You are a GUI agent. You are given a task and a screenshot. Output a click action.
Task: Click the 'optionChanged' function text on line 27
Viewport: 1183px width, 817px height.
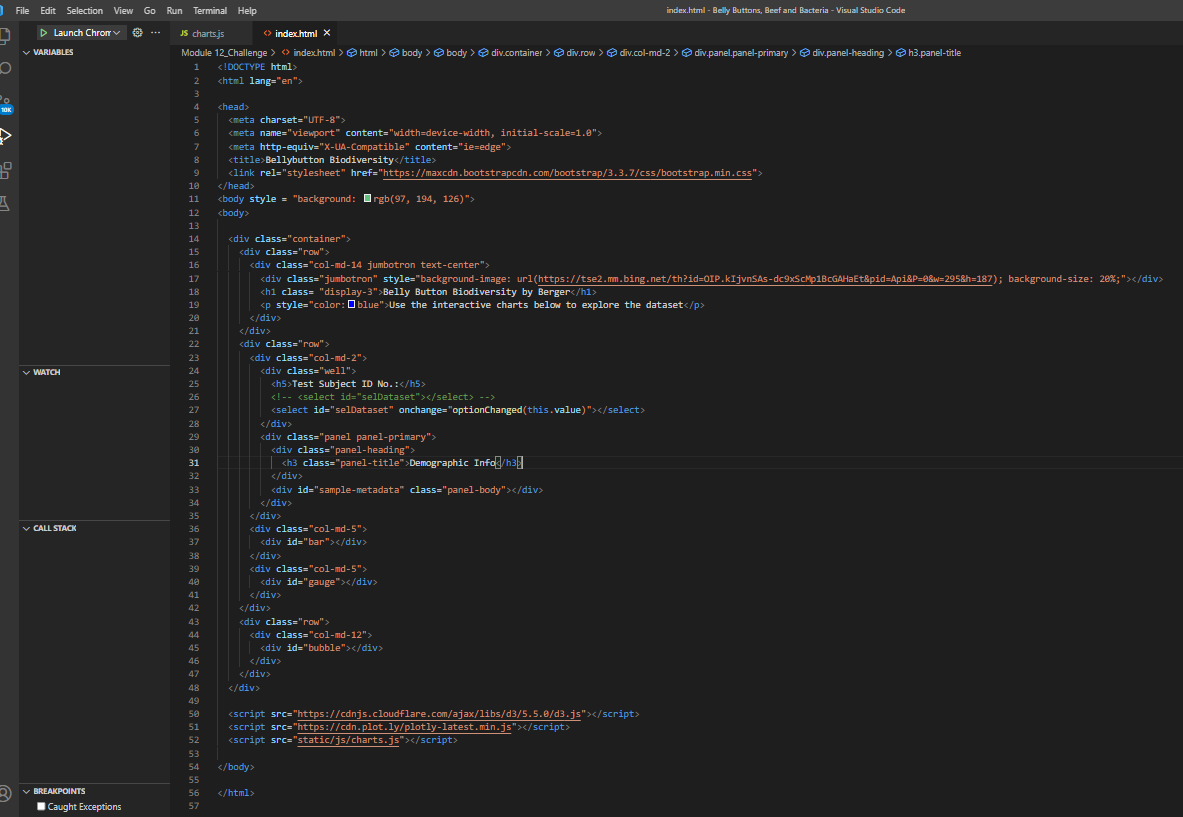point(486,410)
